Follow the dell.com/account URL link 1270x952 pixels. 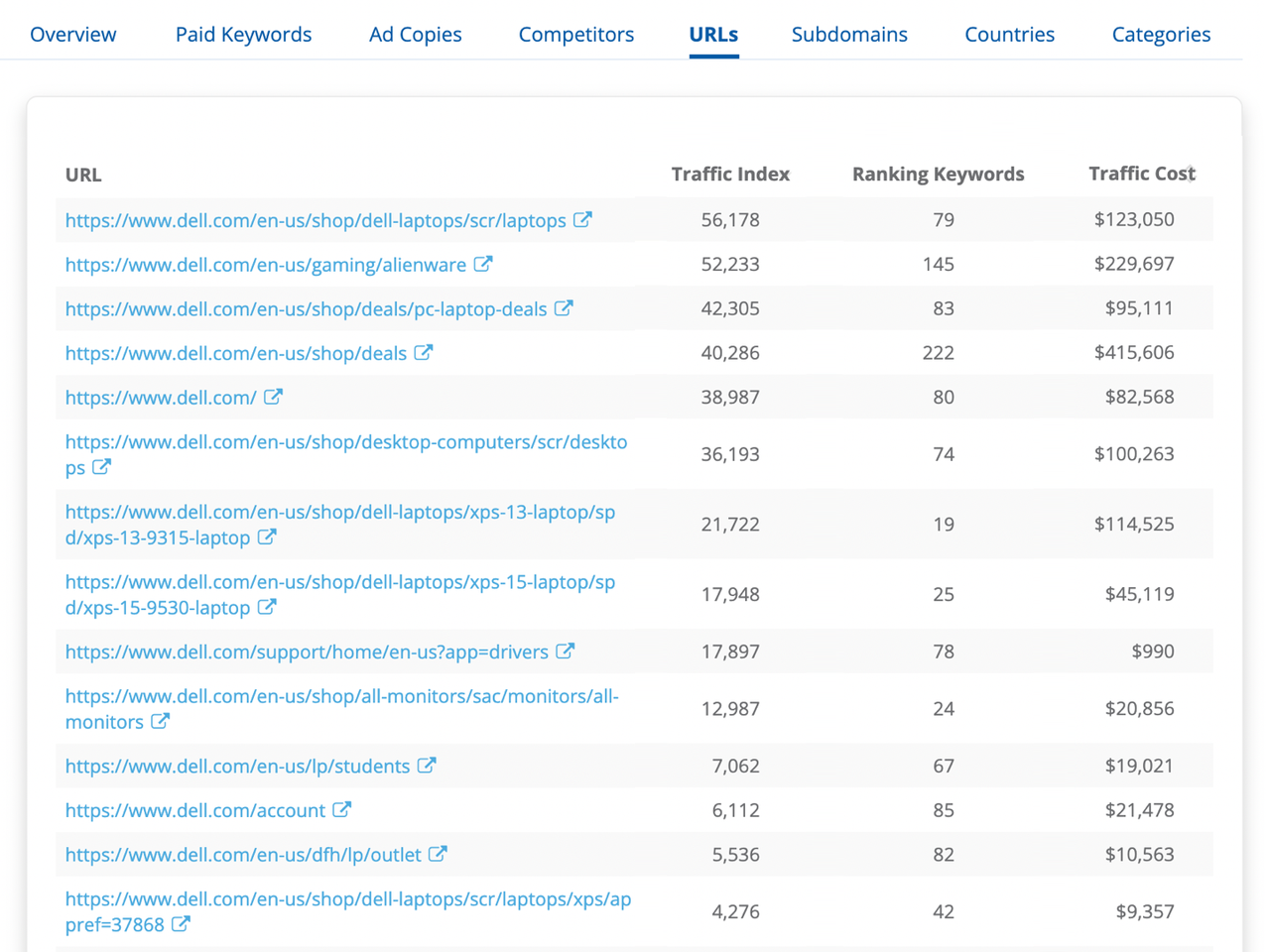click(195, 810)
